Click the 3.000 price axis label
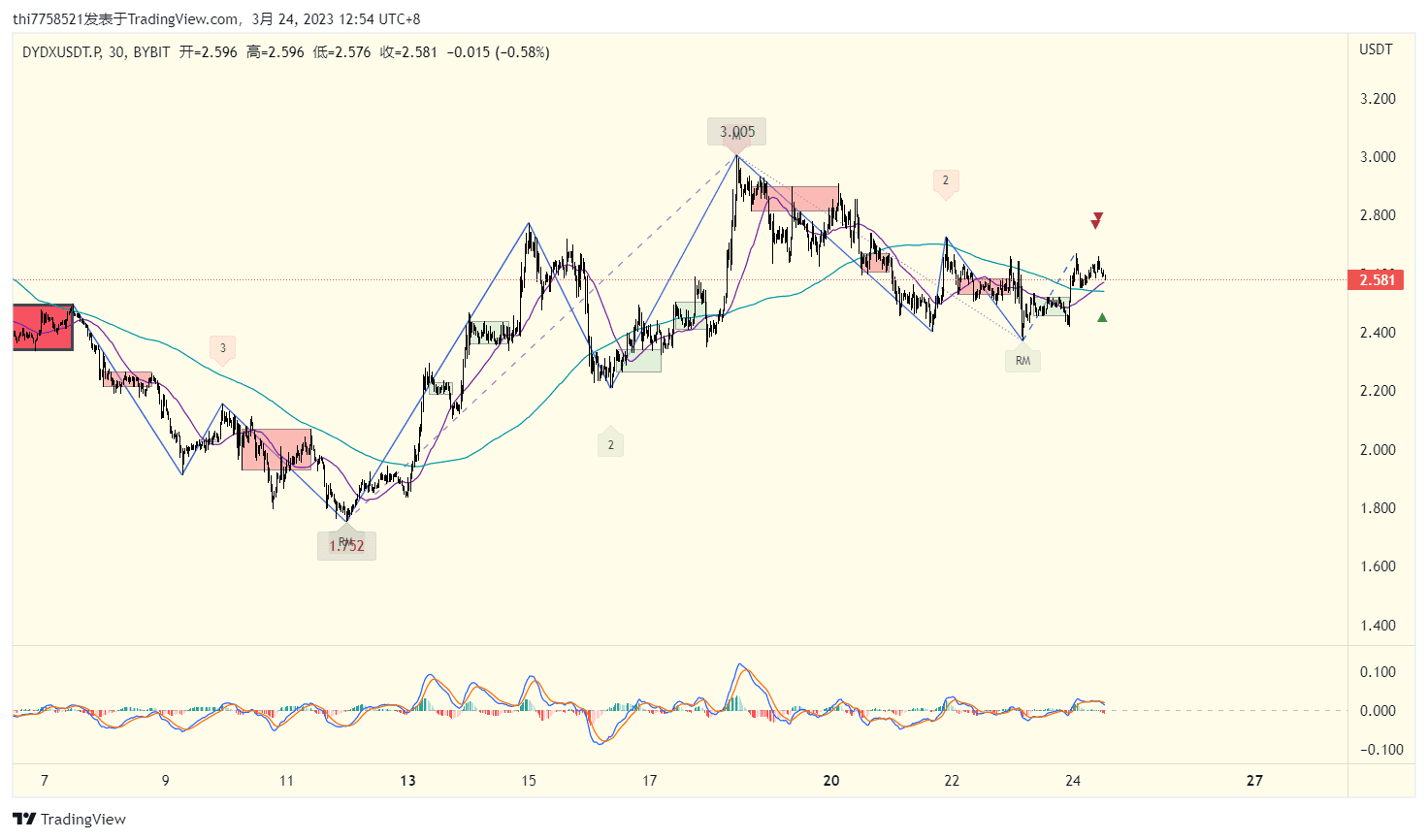 pos(1378,157)
